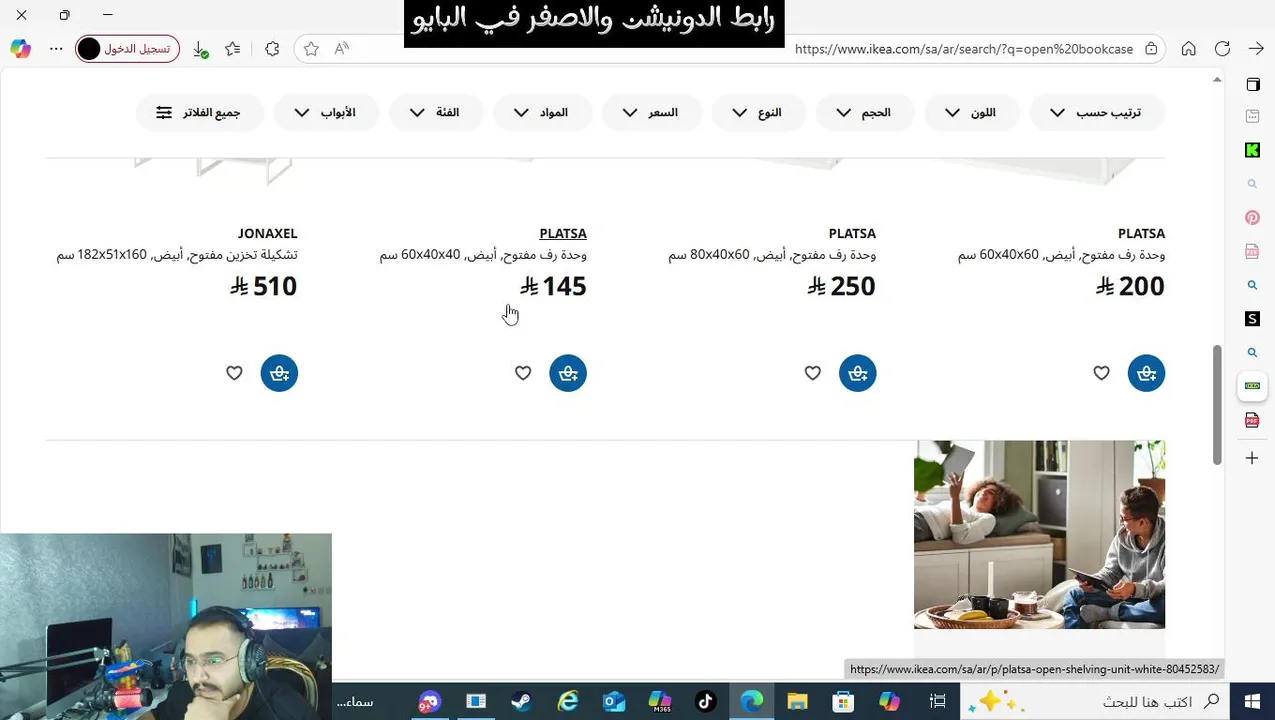Screen dimensions: 1275x720
Task: Open TikTok from the taskbar
Action: click(705, 701)
